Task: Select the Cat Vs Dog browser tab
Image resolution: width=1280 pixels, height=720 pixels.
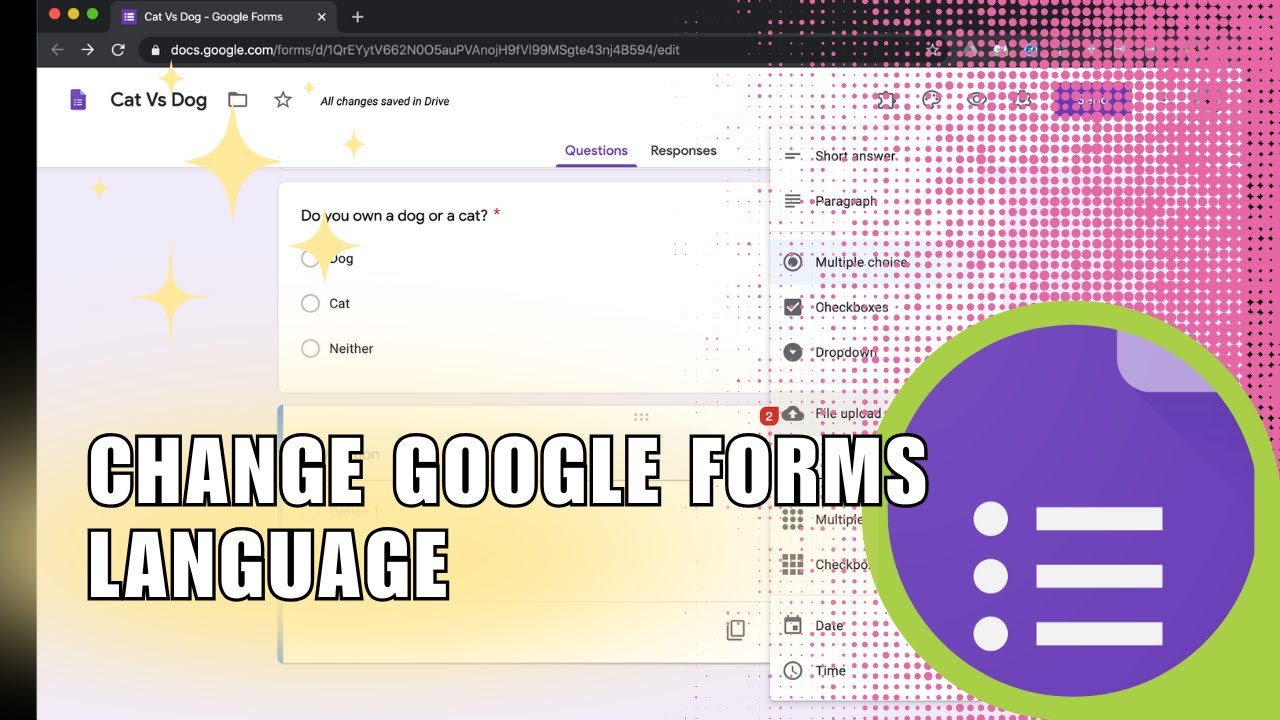Action: pos(225,16)
